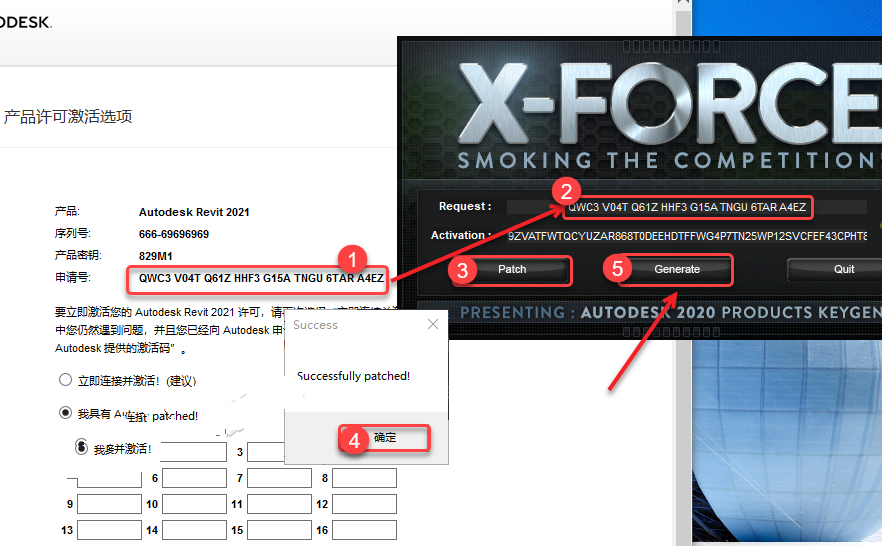Click the product key 829M1
Viewport: 882px width, 546px height.
[156, 256]
